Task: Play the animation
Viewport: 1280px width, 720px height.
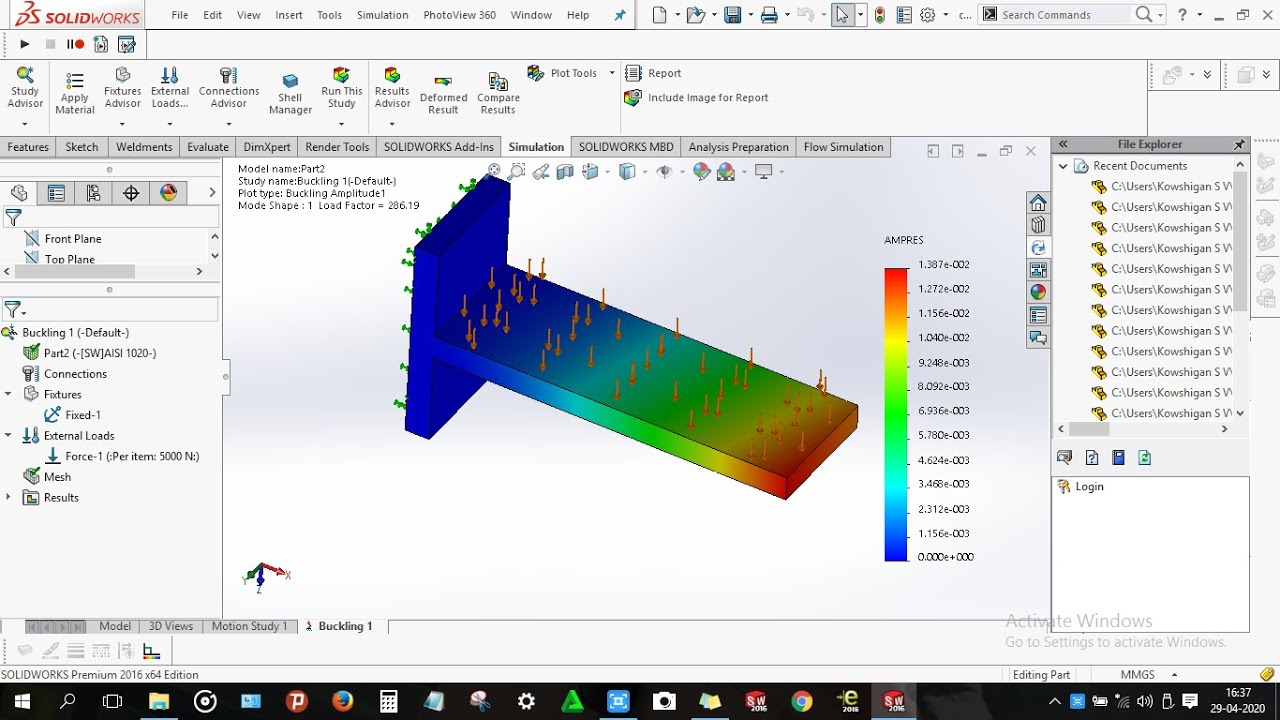Action: (24, 44)
